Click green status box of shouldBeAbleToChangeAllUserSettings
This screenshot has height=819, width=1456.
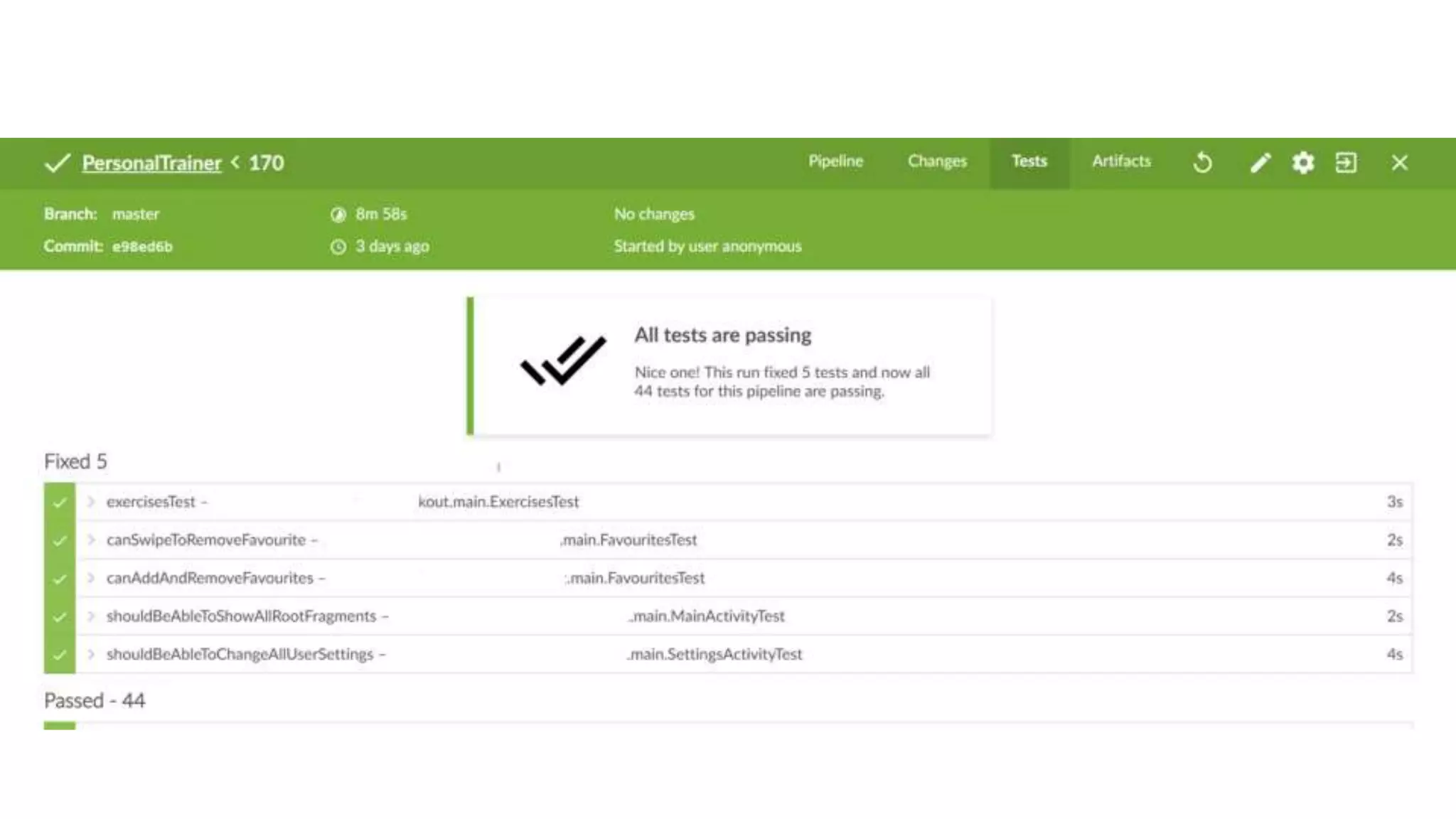60,655
